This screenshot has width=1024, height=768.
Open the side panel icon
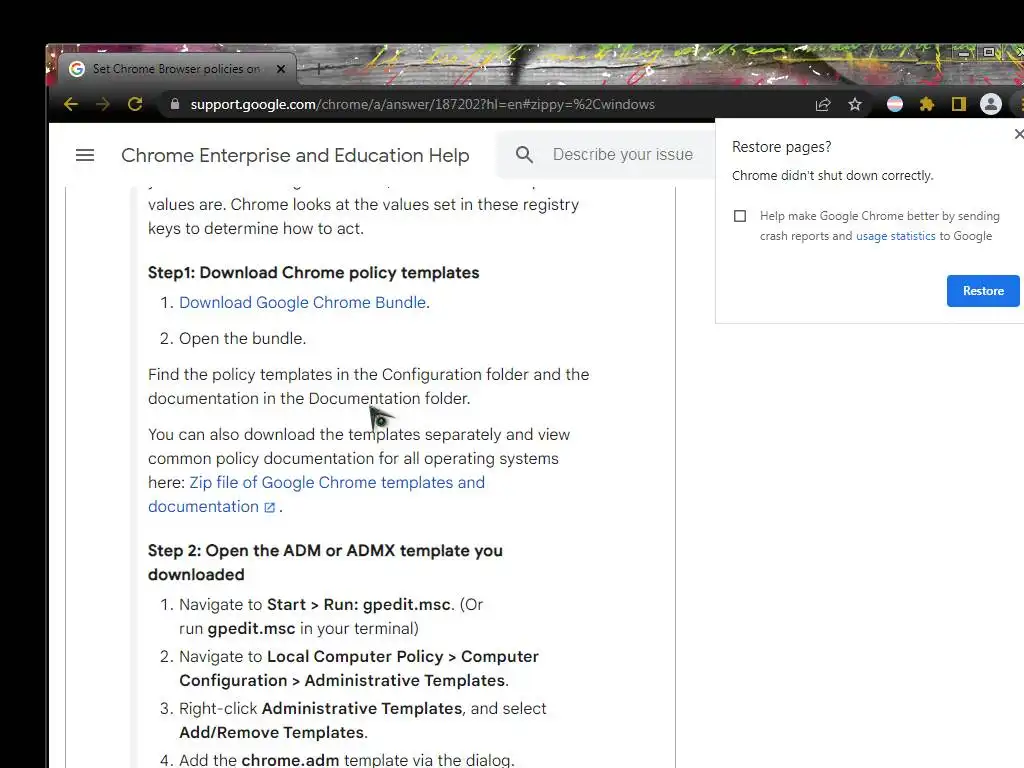959,104
